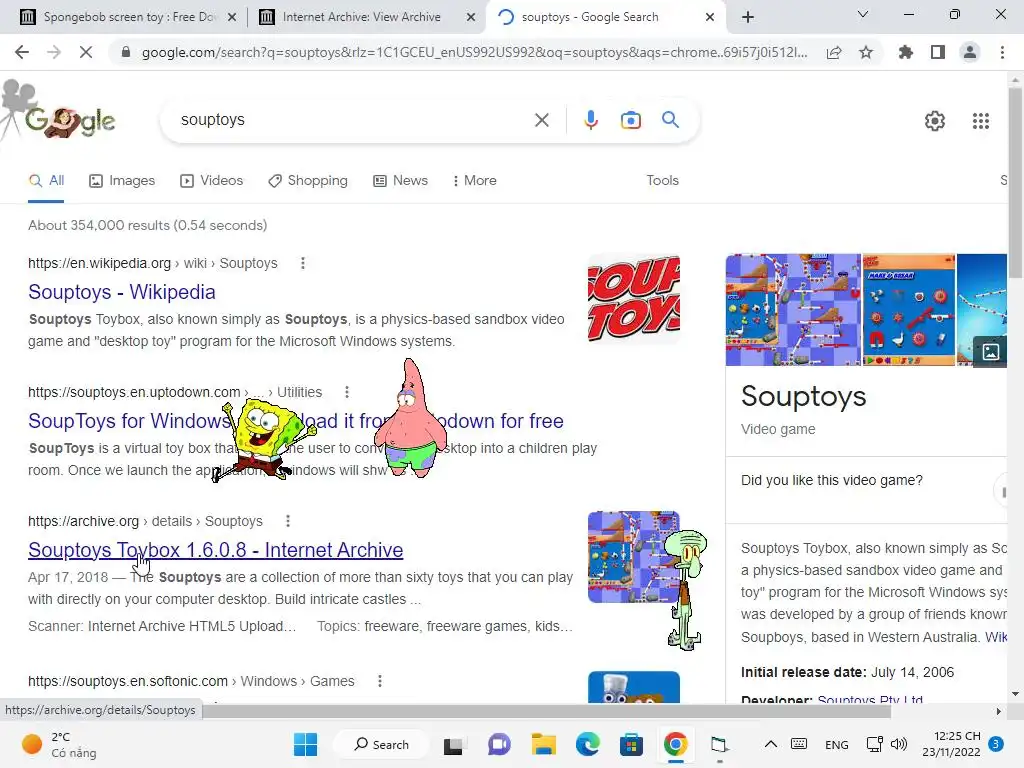Open options for the archive.org result
Screen dimensions: 1024x768
288,520
